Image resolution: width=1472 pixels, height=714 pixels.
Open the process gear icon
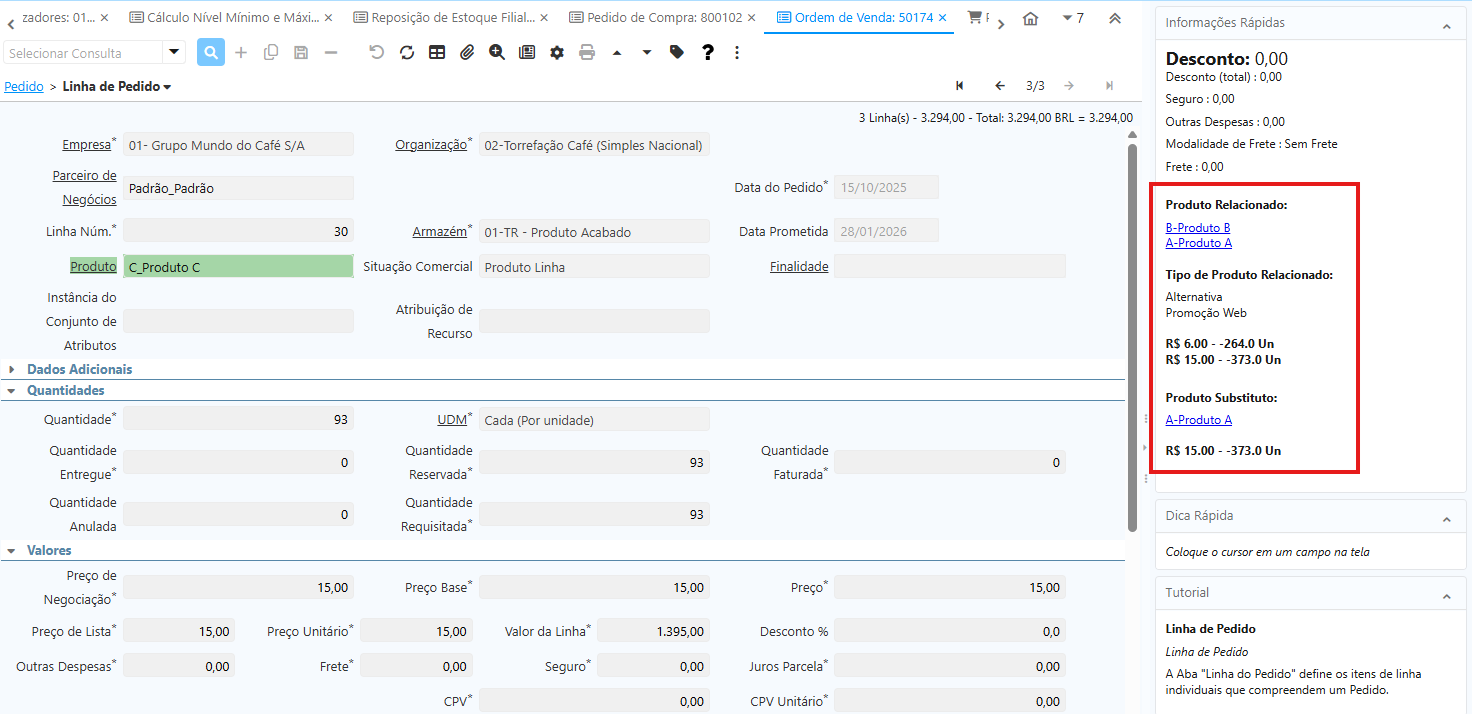click(557, 52)
